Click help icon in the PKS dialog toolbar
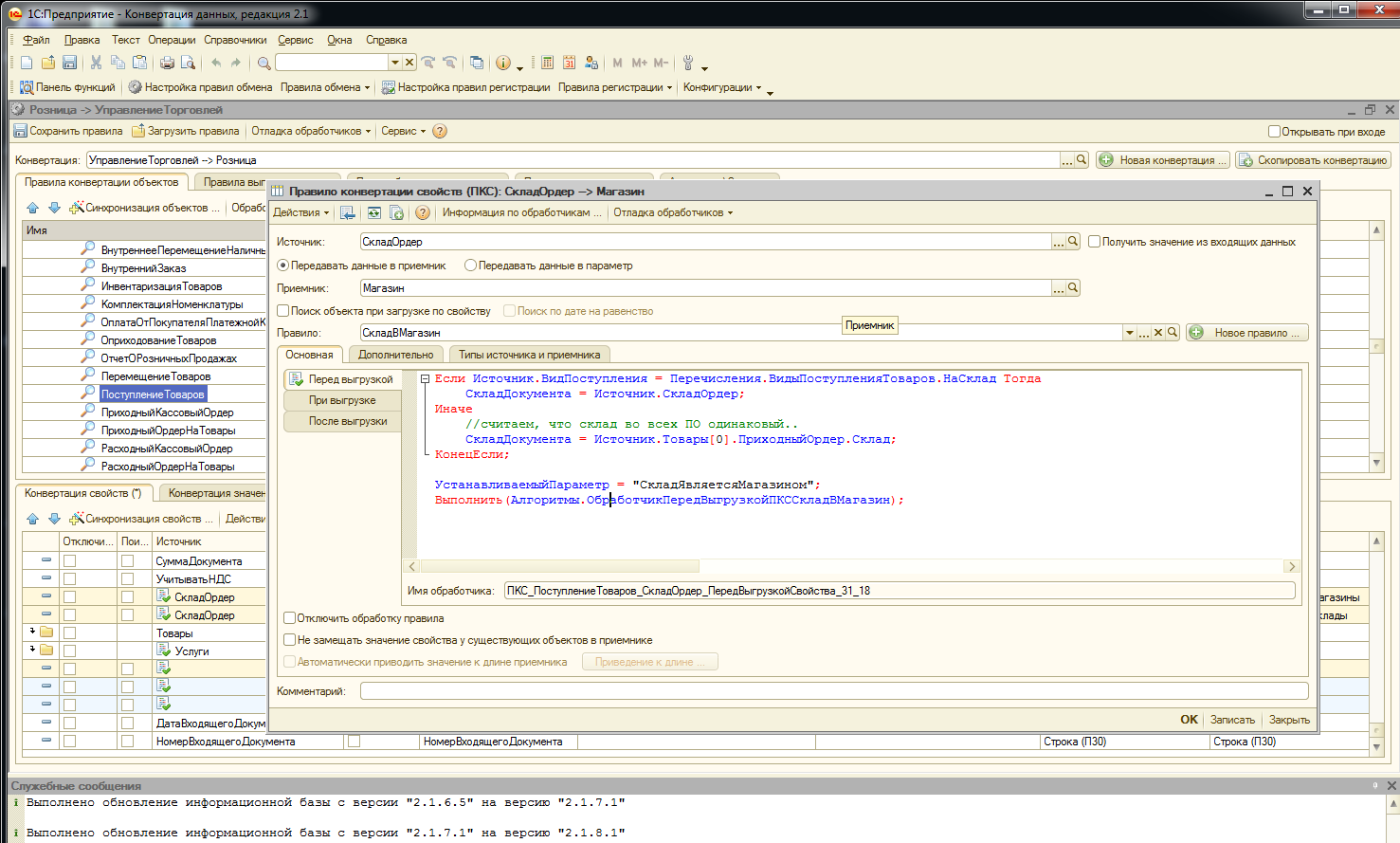The image size is (1400, 843). click(x=423, y=212)
